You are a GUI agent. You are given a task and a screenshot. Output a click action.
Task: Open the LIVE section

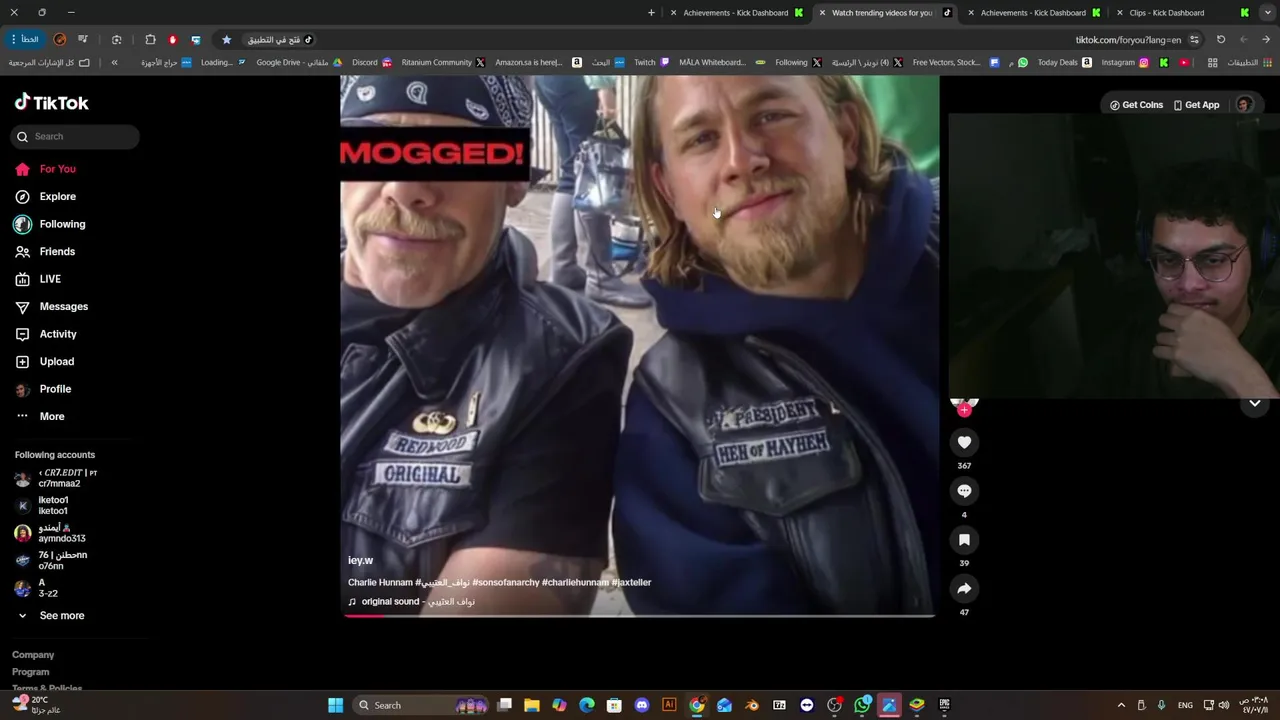click(38, 279)
